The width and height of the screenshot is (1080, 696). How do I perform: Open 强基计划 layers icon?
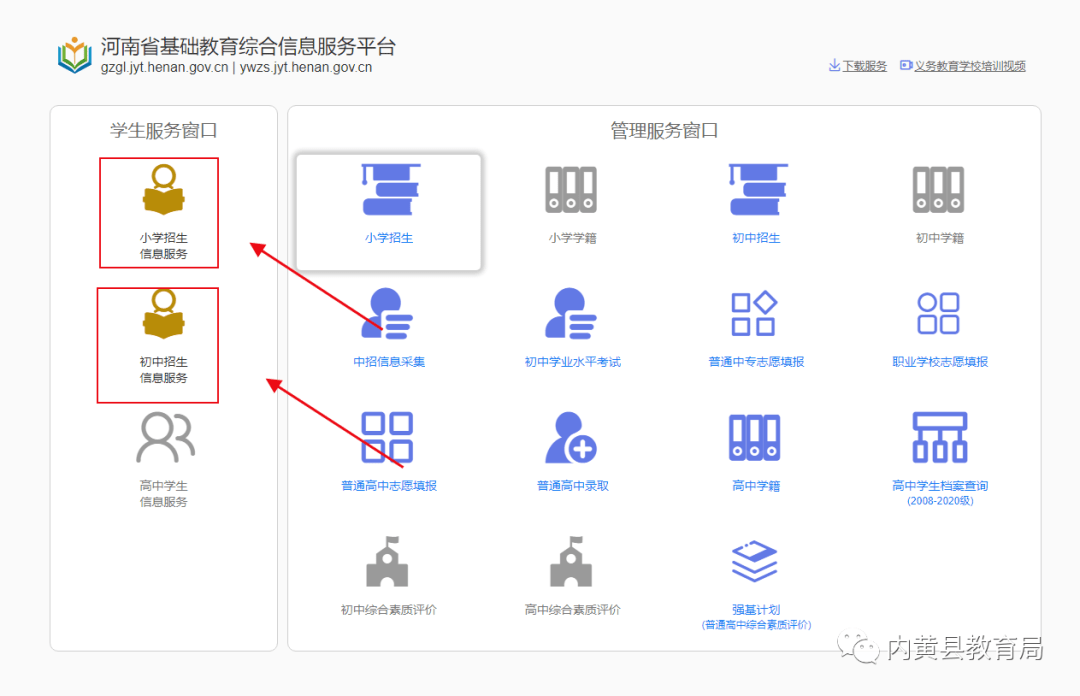click(754, 561)
